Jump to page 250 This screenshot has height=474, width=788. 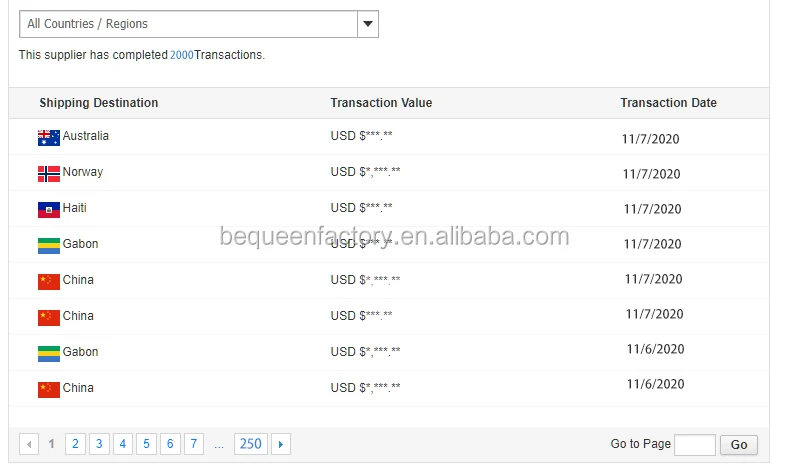point(250,444)
